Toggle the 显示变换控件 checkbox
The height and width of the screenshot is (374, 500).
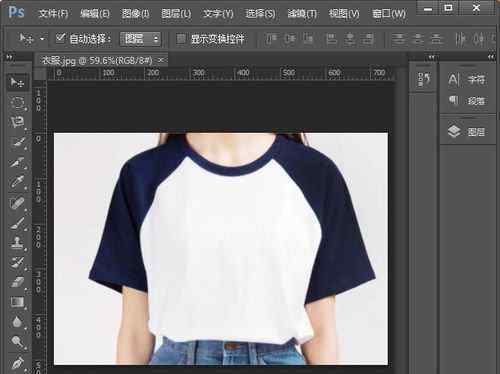click(181, 39)
